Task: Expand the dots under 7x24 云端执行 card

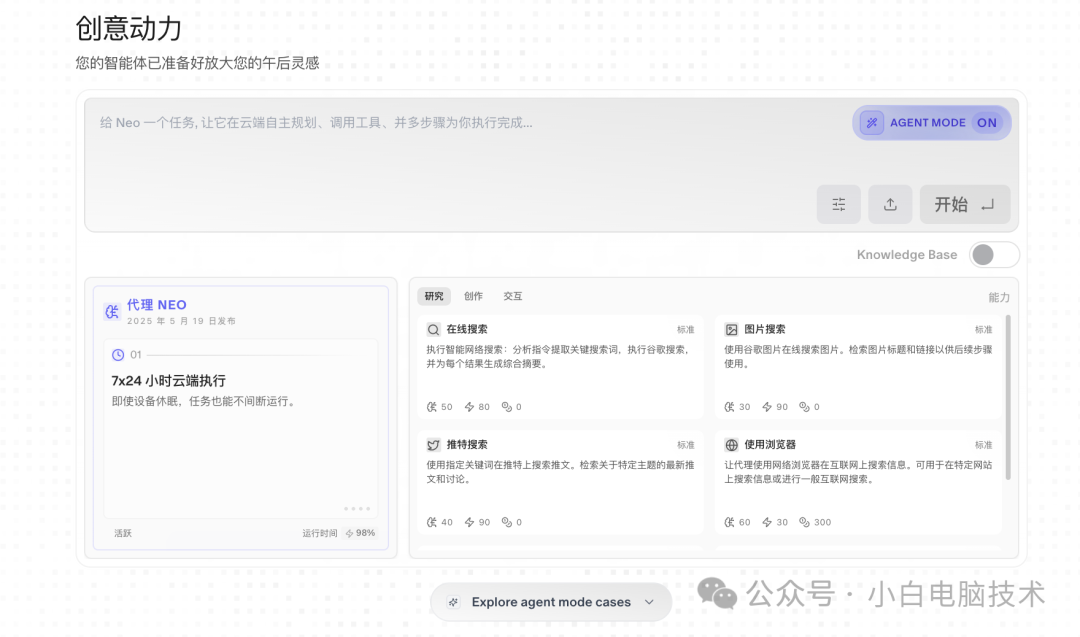Action: pos(355,508)
